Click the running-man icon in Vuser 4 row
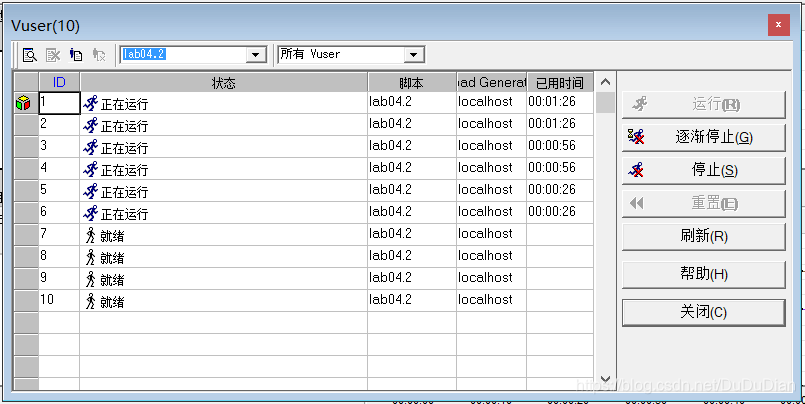 pos(90,169)
